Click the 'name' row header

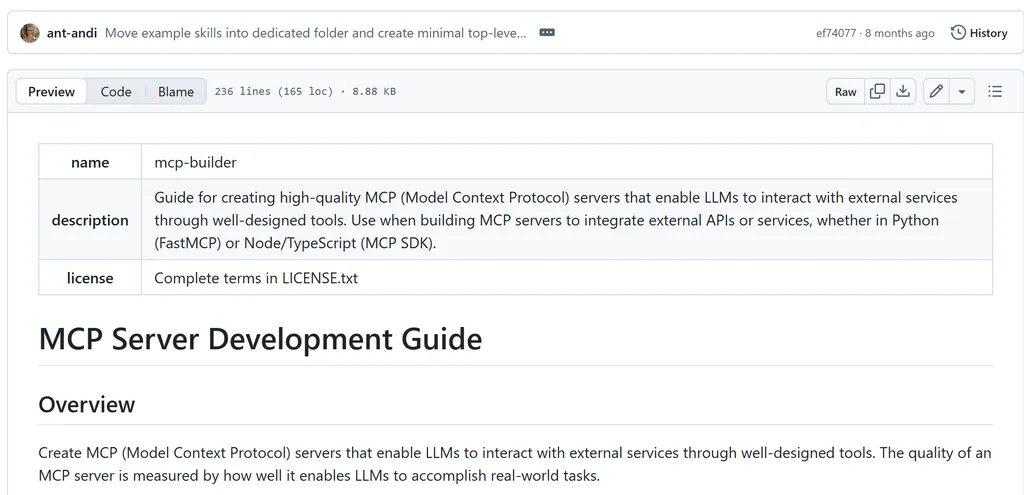90,162
